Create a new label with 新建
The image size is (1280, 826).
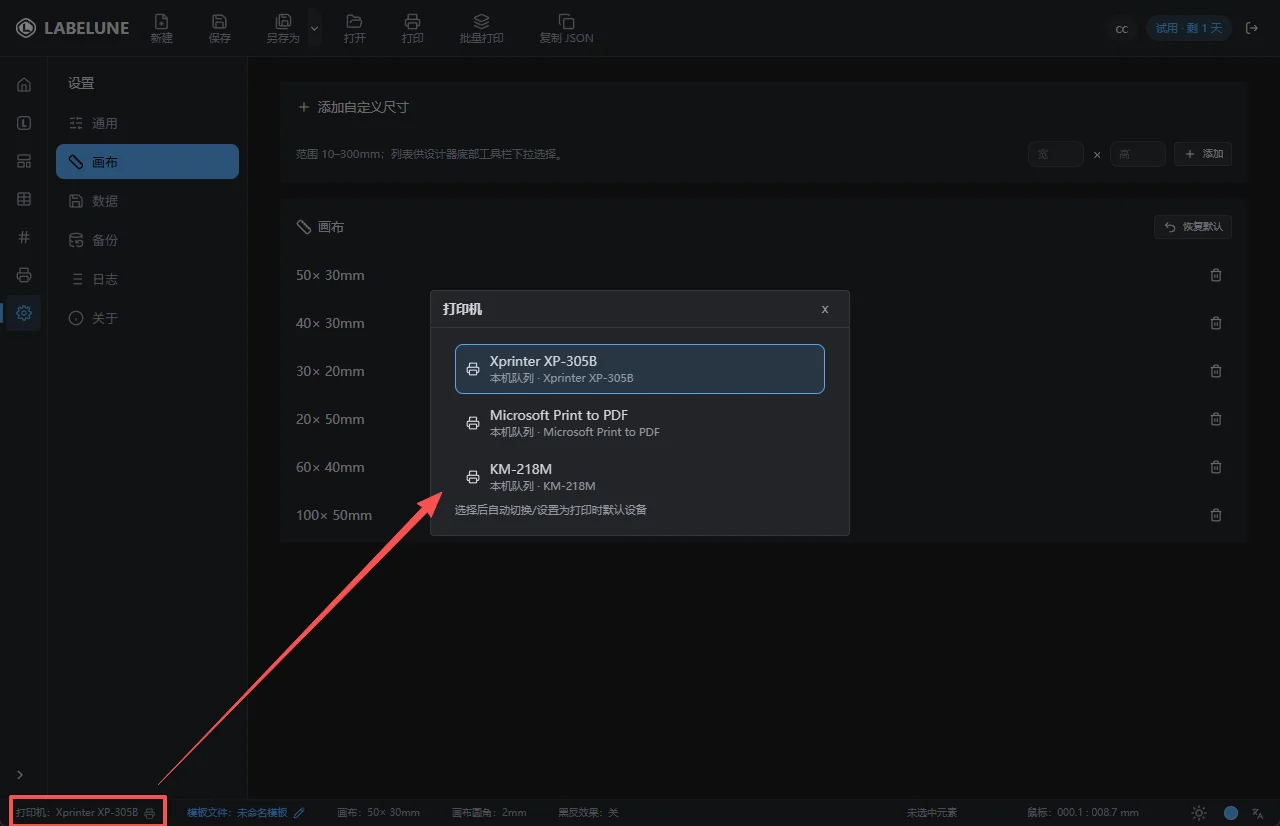(161, 28)
